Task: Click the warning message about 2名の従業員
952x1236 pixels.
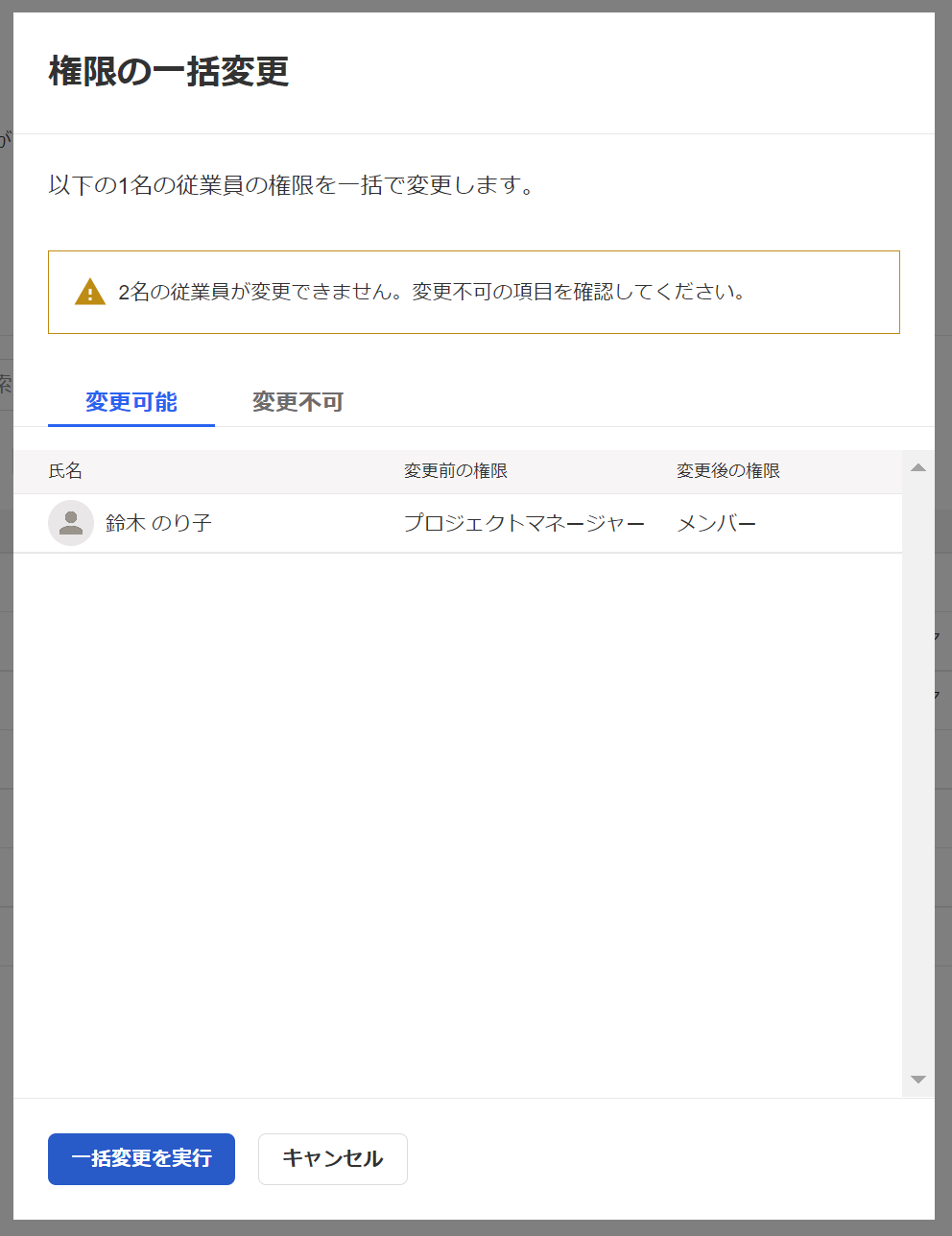Action: click(432, 292)
